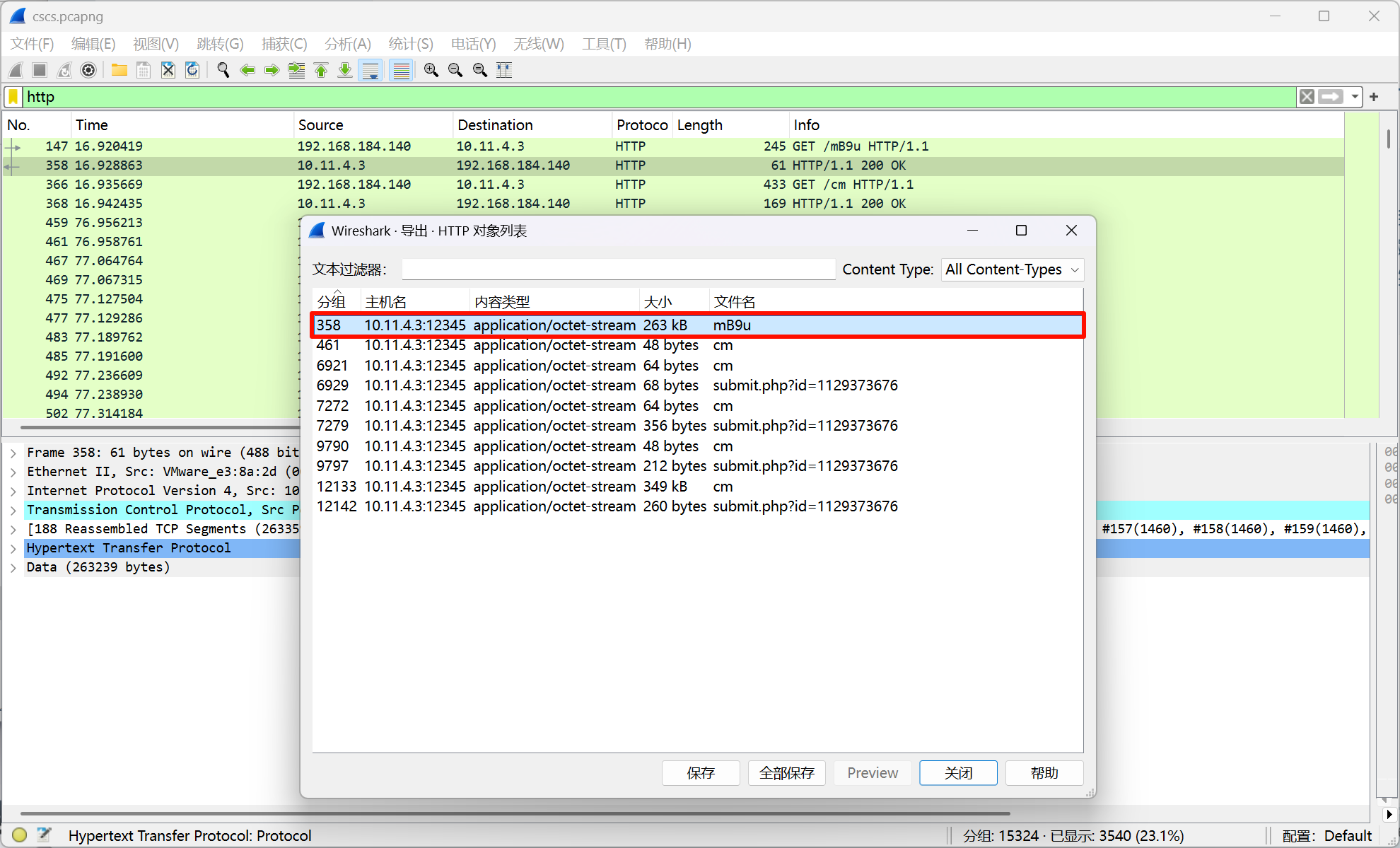Click the 保存 button in export dialog
This screenshot has height=848, width=1400.
point(700,773)
